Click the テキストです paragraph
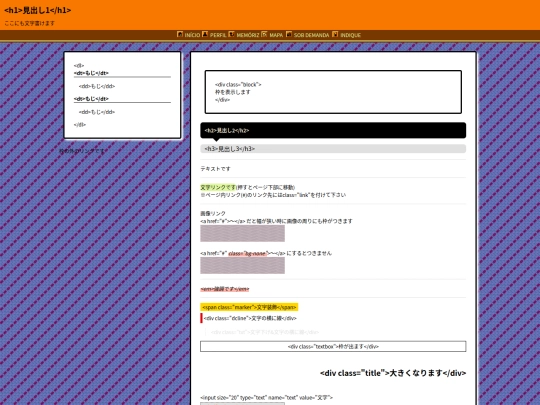The image size is (540, 405). click(x=215, y=169)
